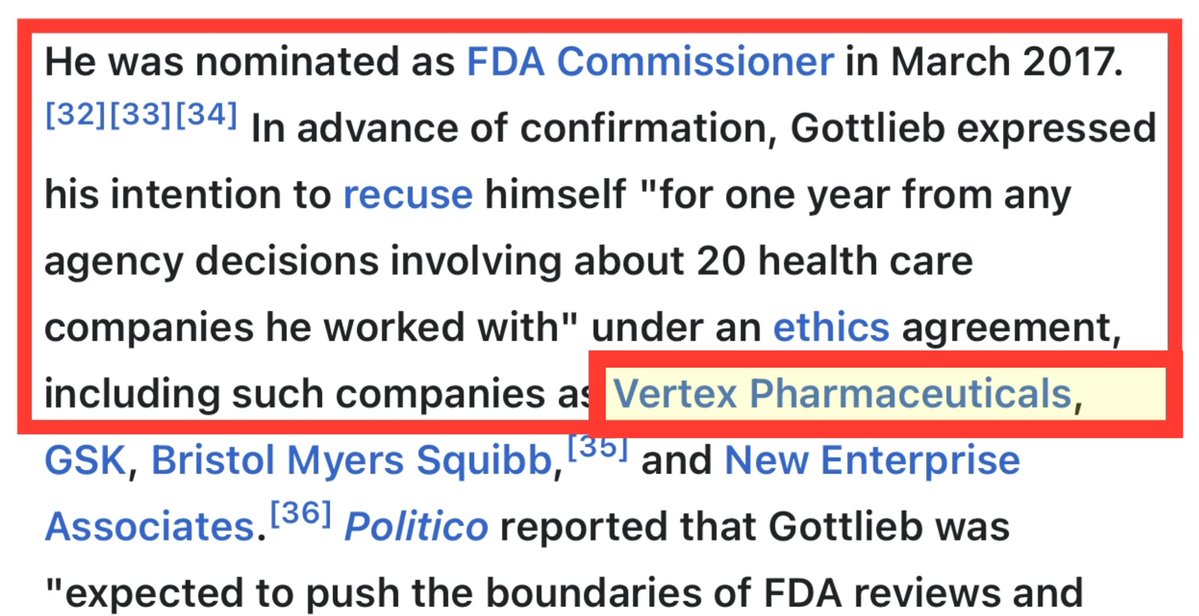Open the GSK link
This screenshot has height=616, width=1199.
pyautogui.click(x=84, y=460)
